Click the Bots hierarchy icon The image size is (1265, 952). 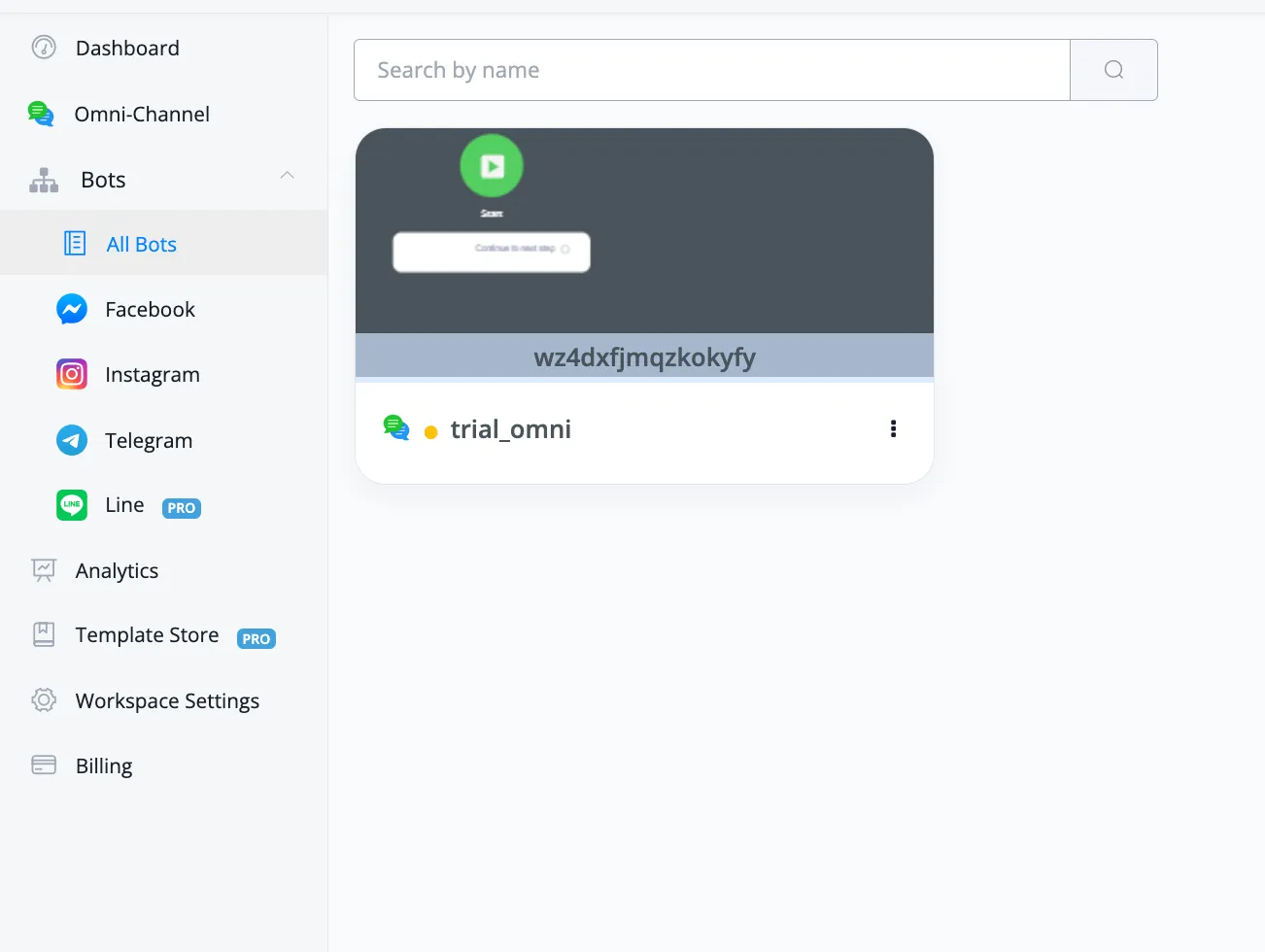click(44, 180)
